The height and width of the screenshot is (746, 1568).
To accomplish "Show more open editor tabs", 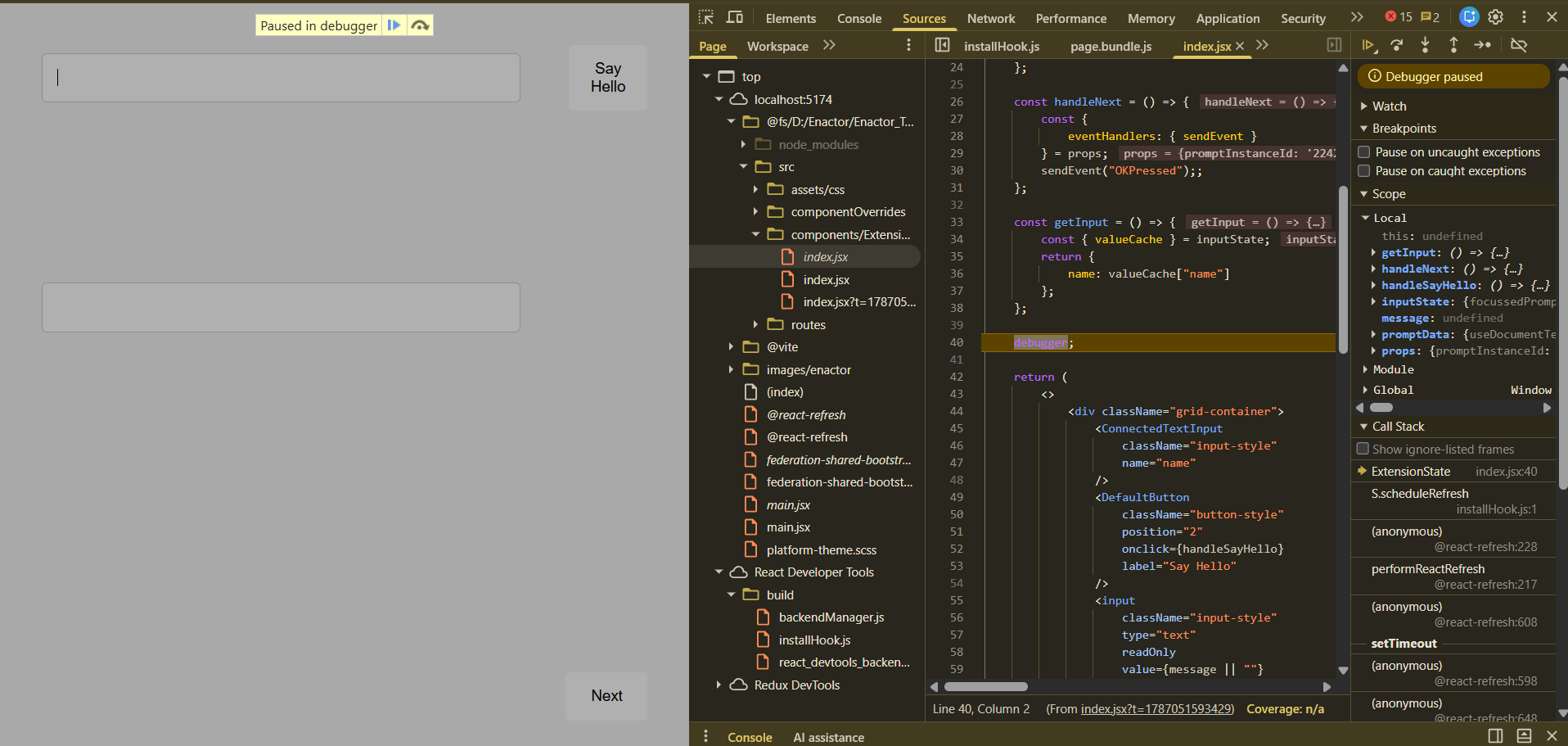I will [x=1262, y=45].
